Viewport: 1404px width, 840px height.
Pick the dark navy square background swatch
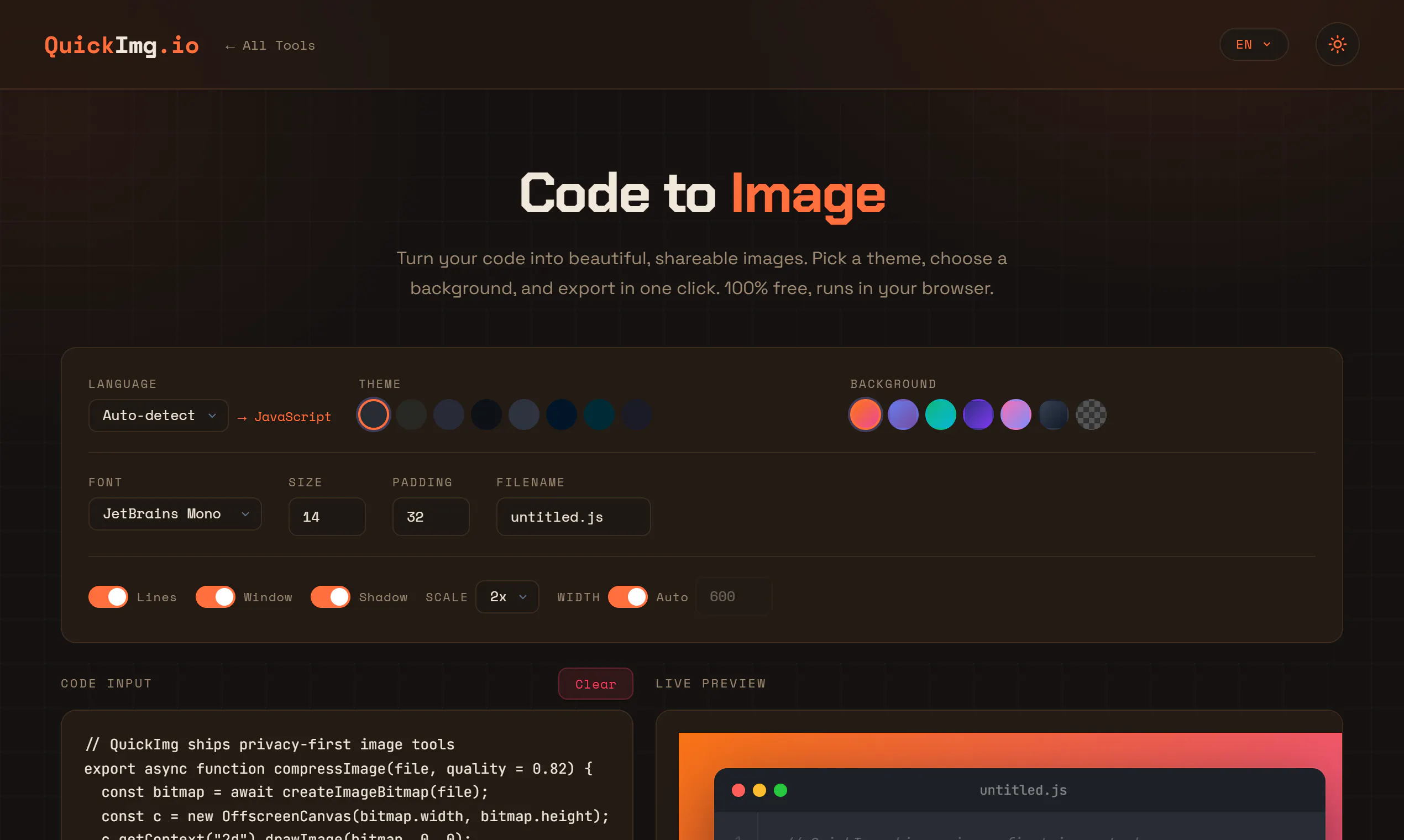click(x=1053, y=415)
